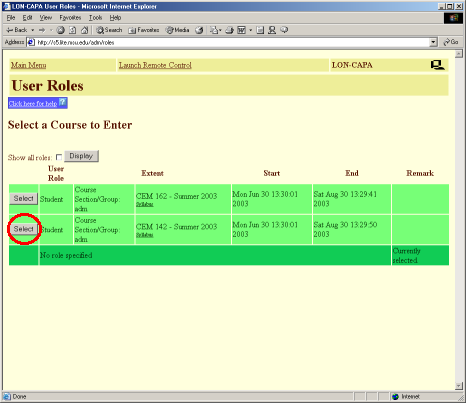466x403 pixels.
Task: Select the CEM 142 course role
Action: [23, 229]
